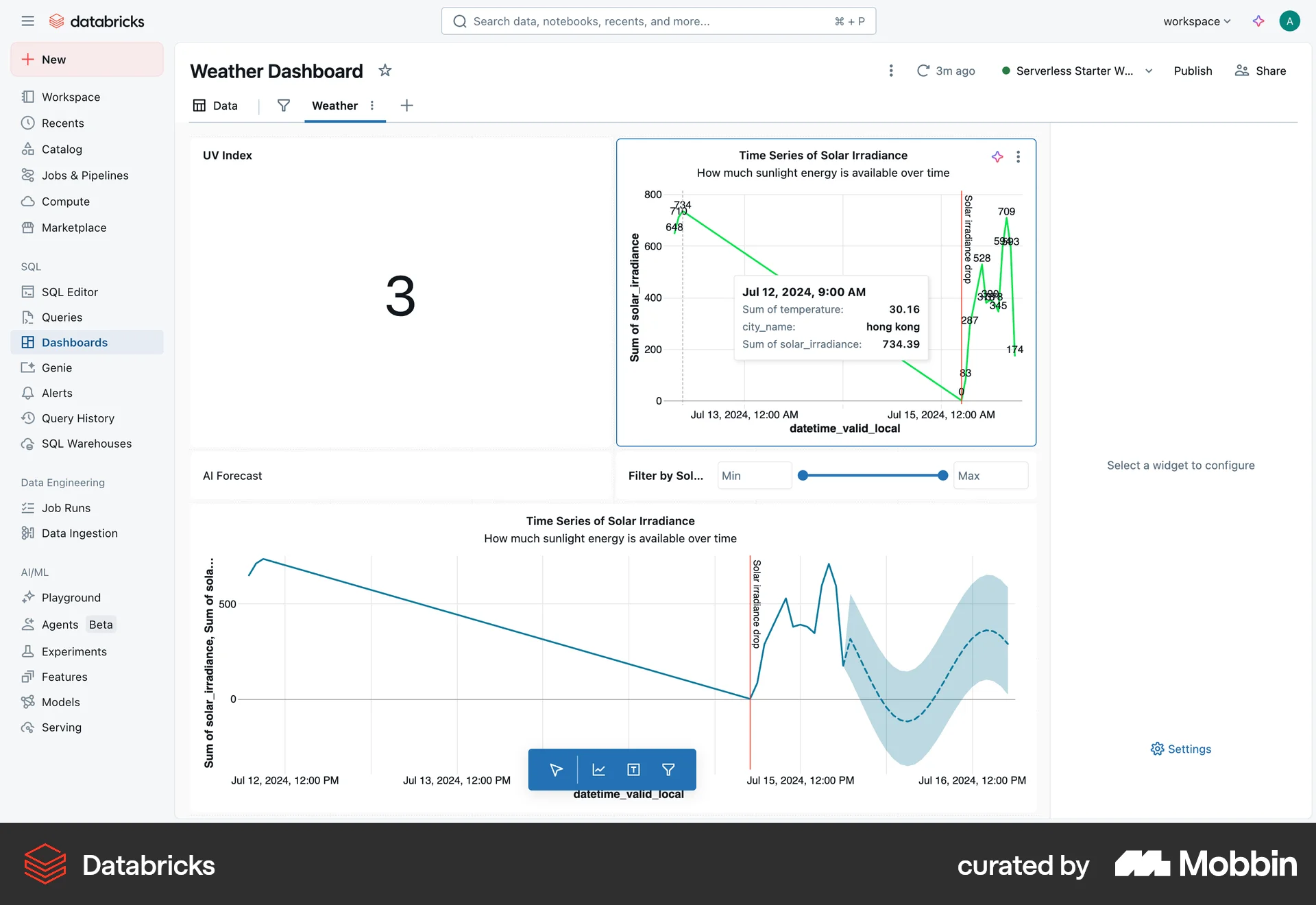This screenshot has height=905, width=1316.
Task: Expand the Serverless Starter Warehouse dropdown
Action: (x=1149, y=71)
